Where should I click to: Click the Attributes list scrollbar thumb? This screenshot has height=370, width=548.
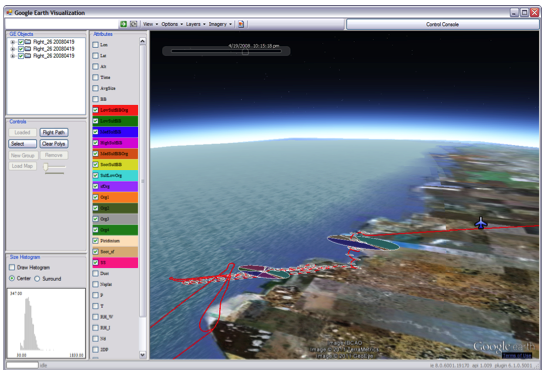143,181
